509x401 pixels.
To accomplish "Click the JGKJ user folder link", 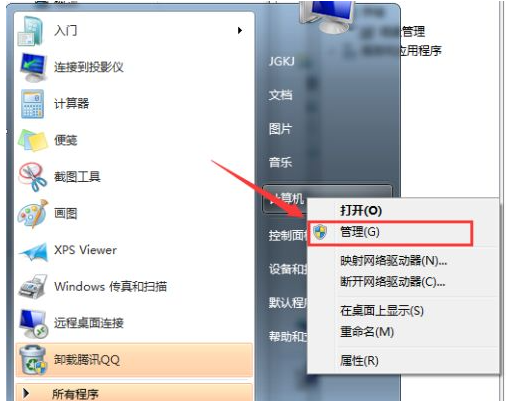I will click(282, 61).
